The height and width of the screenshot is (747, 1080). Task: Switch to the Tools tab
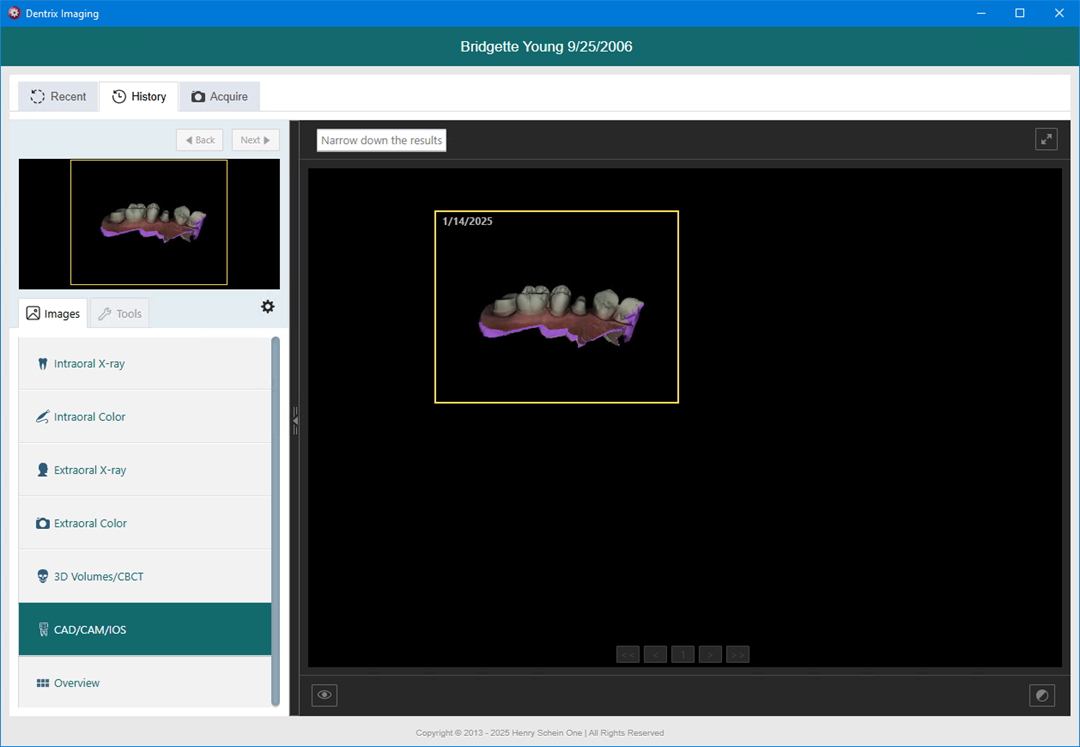pos(119,314)
